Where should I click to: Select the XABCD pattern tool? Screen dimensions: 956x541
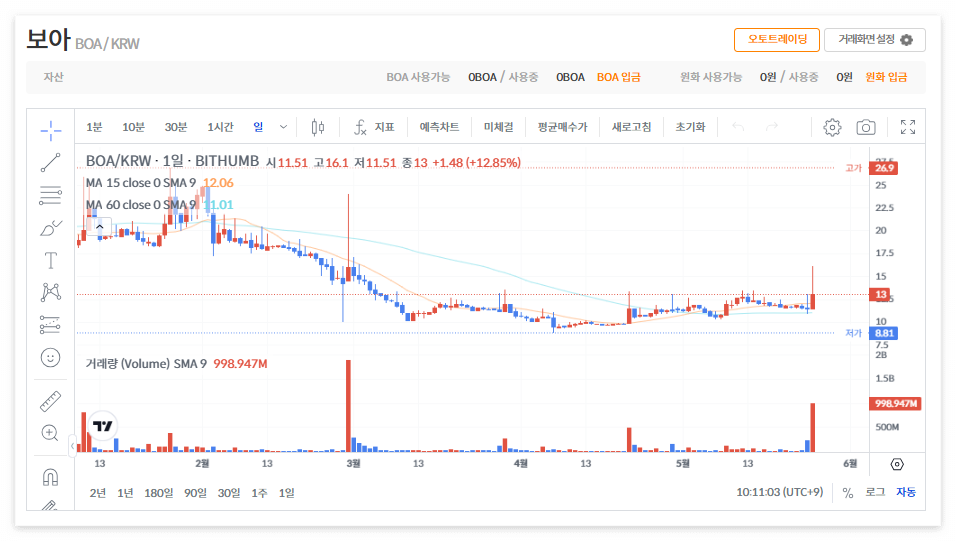tap(51, 292)
